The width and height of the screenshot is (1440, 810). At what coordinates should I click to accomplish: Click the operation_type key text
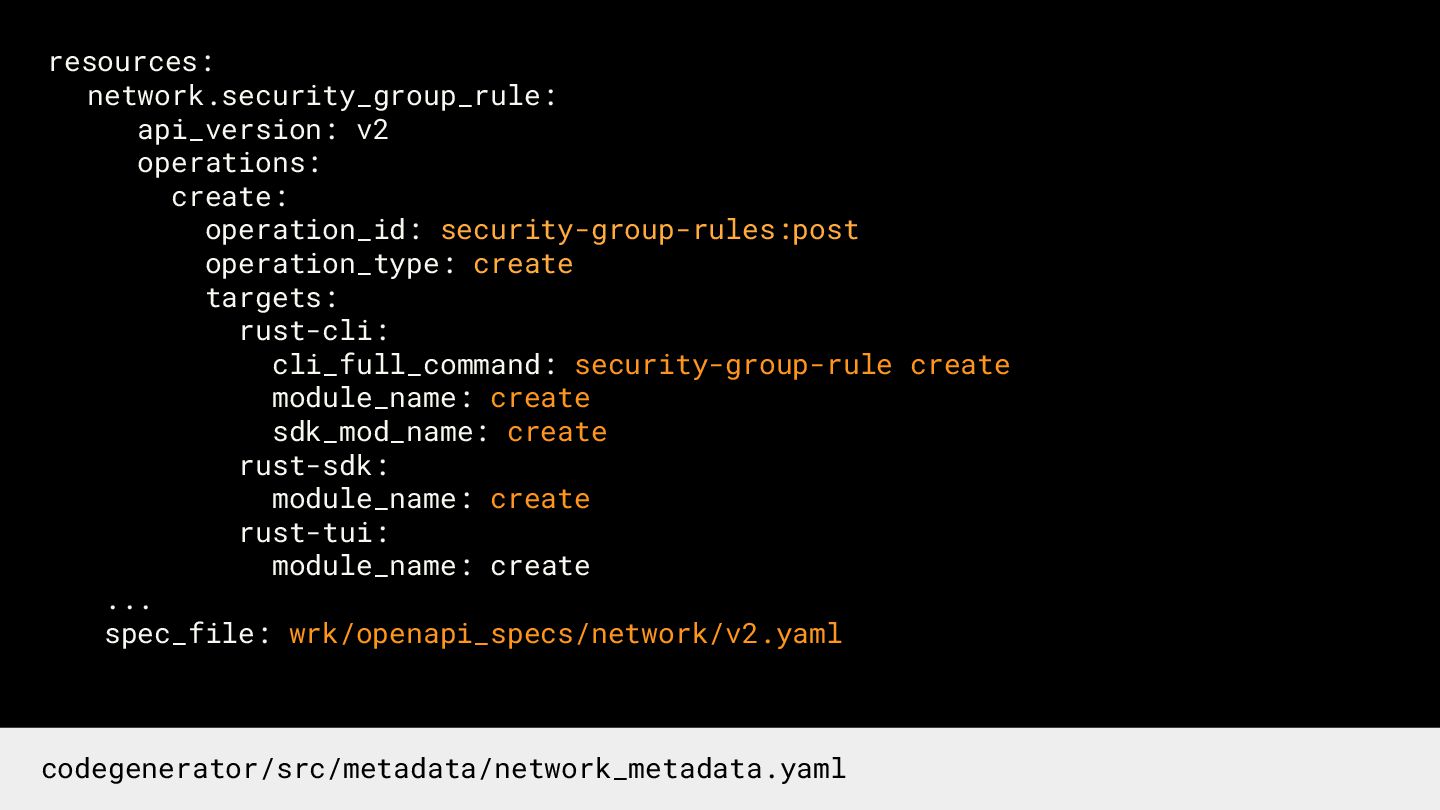[323, 264]
